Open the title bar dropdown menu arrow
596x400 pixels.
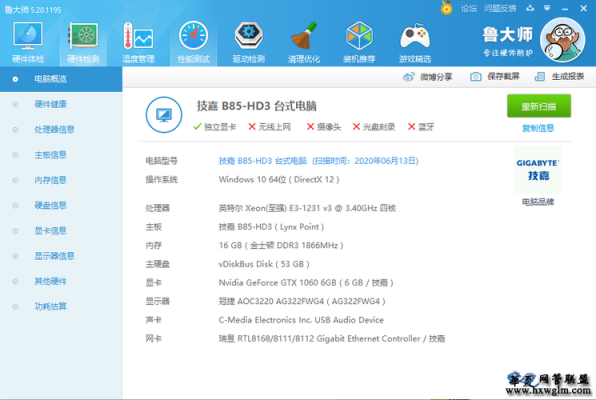pyautogui.click(x=547, y=8)
